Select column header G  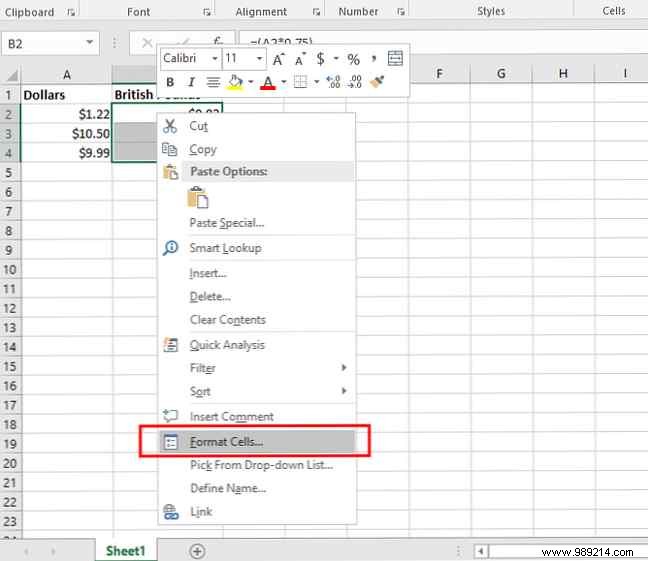click(x=501, y=74)
